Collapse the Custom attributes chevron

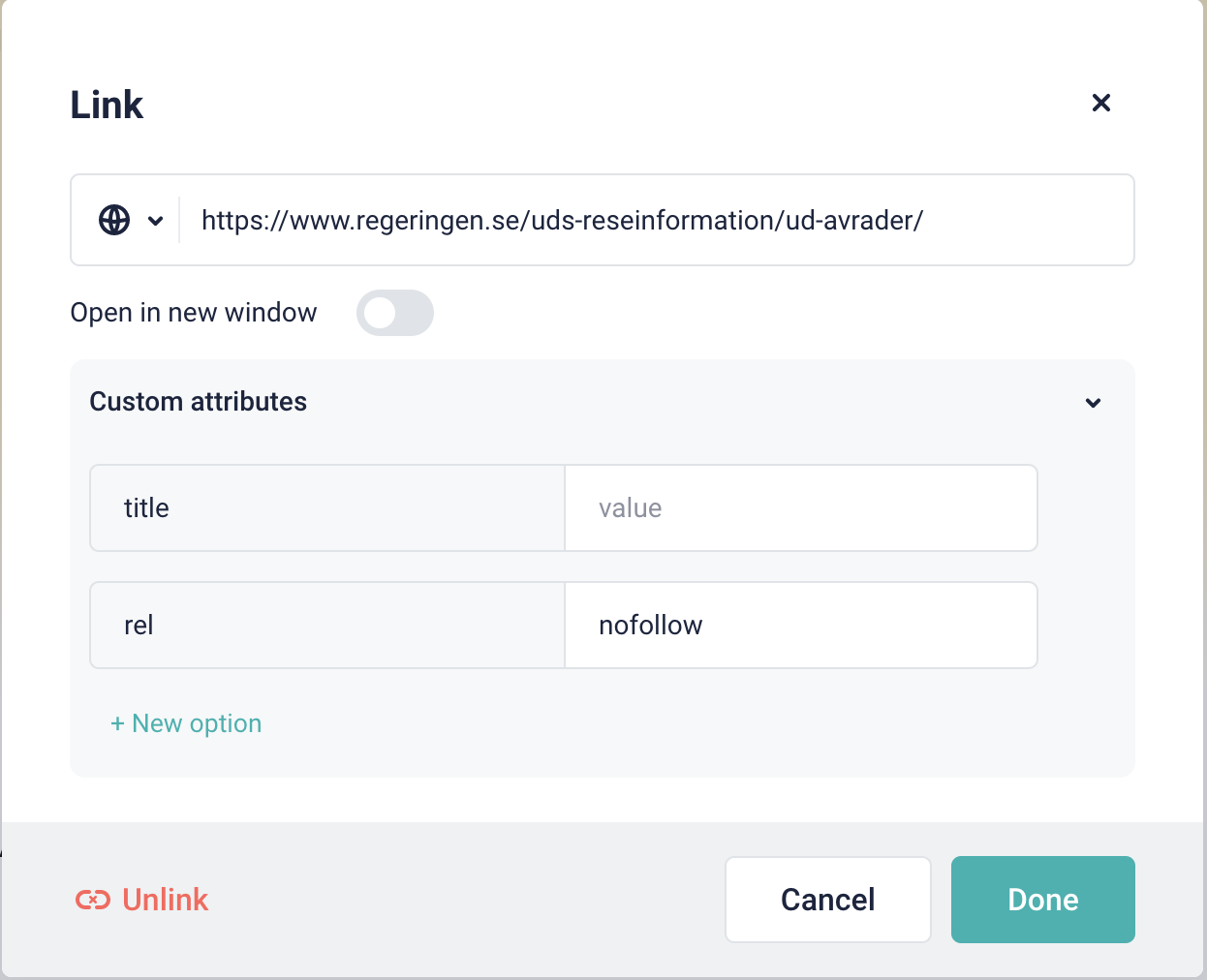tap(1093, 403)
